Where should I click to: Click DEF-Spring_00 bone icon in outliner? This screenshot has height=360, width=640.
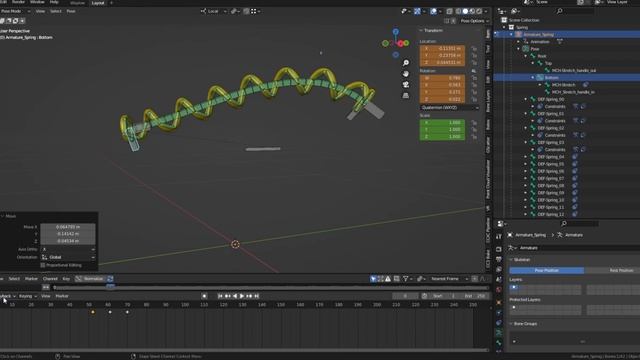point(533,99)
